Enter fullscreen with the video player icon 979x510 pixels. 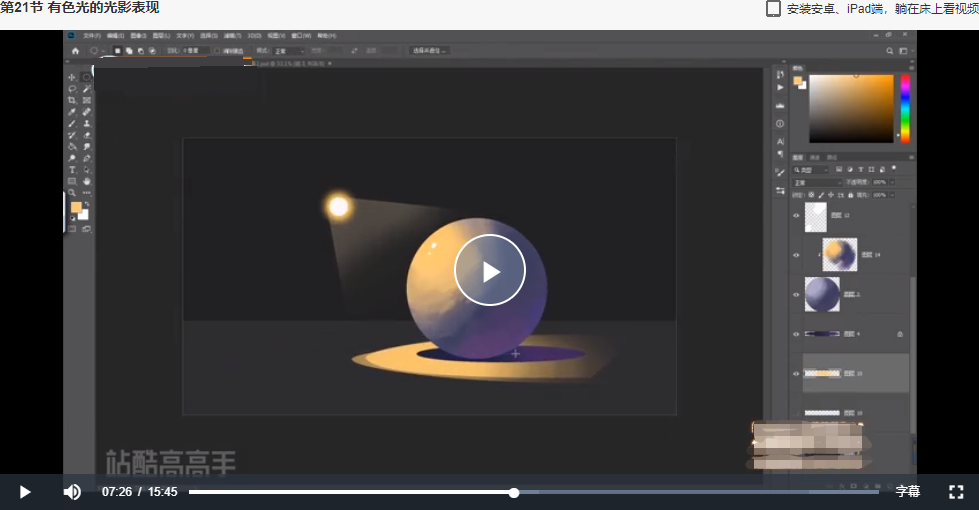tap(956, 492)
